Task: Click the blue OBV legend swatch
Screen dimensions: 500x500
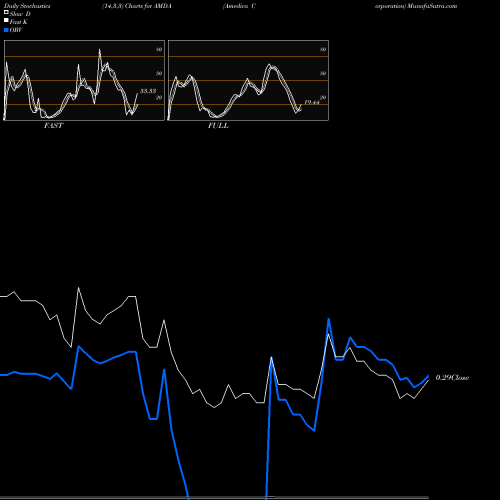Action: tap(6, 30)
